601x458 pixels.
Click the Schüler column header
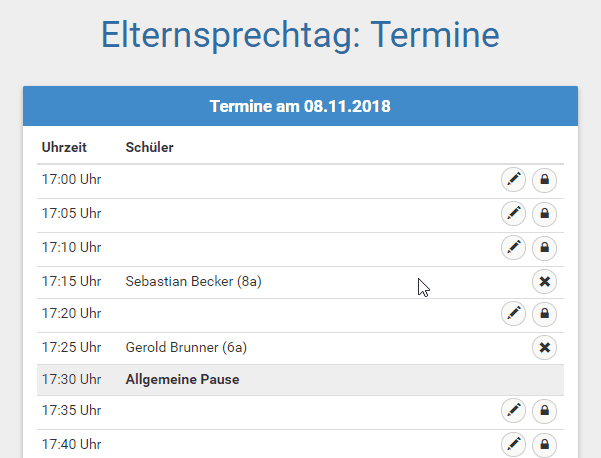(x=149, y=147)
